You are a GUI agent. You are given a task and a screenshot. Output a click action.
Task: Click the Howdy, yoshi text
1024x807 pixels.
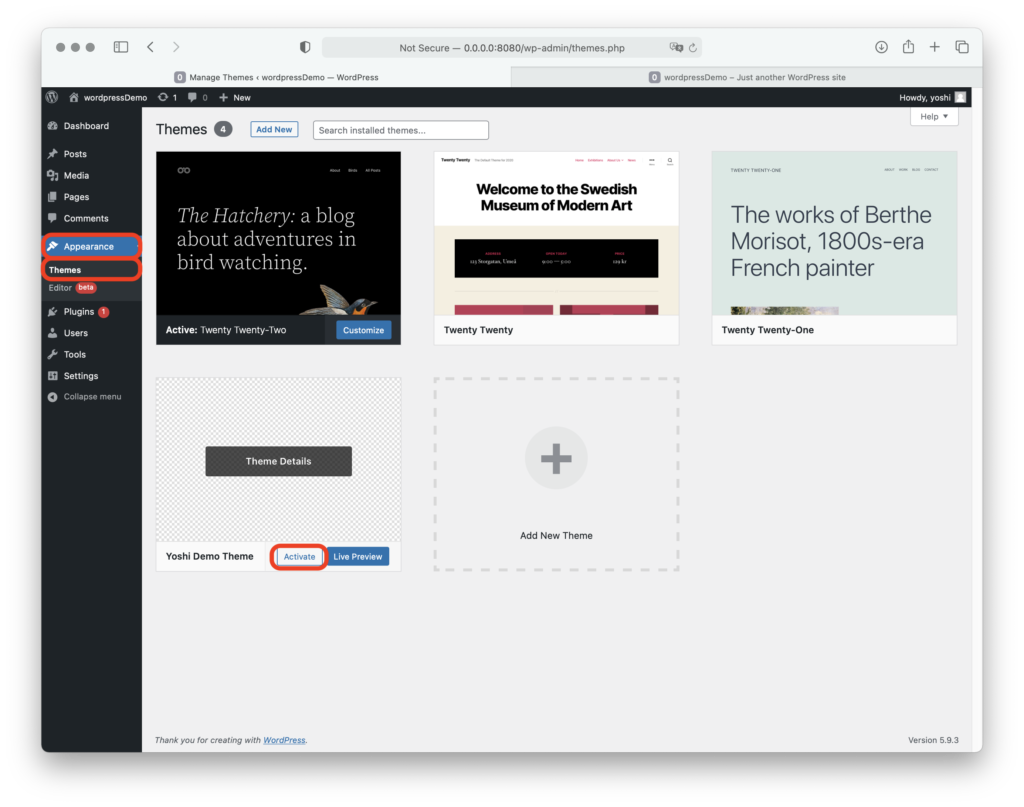point(925,97)
